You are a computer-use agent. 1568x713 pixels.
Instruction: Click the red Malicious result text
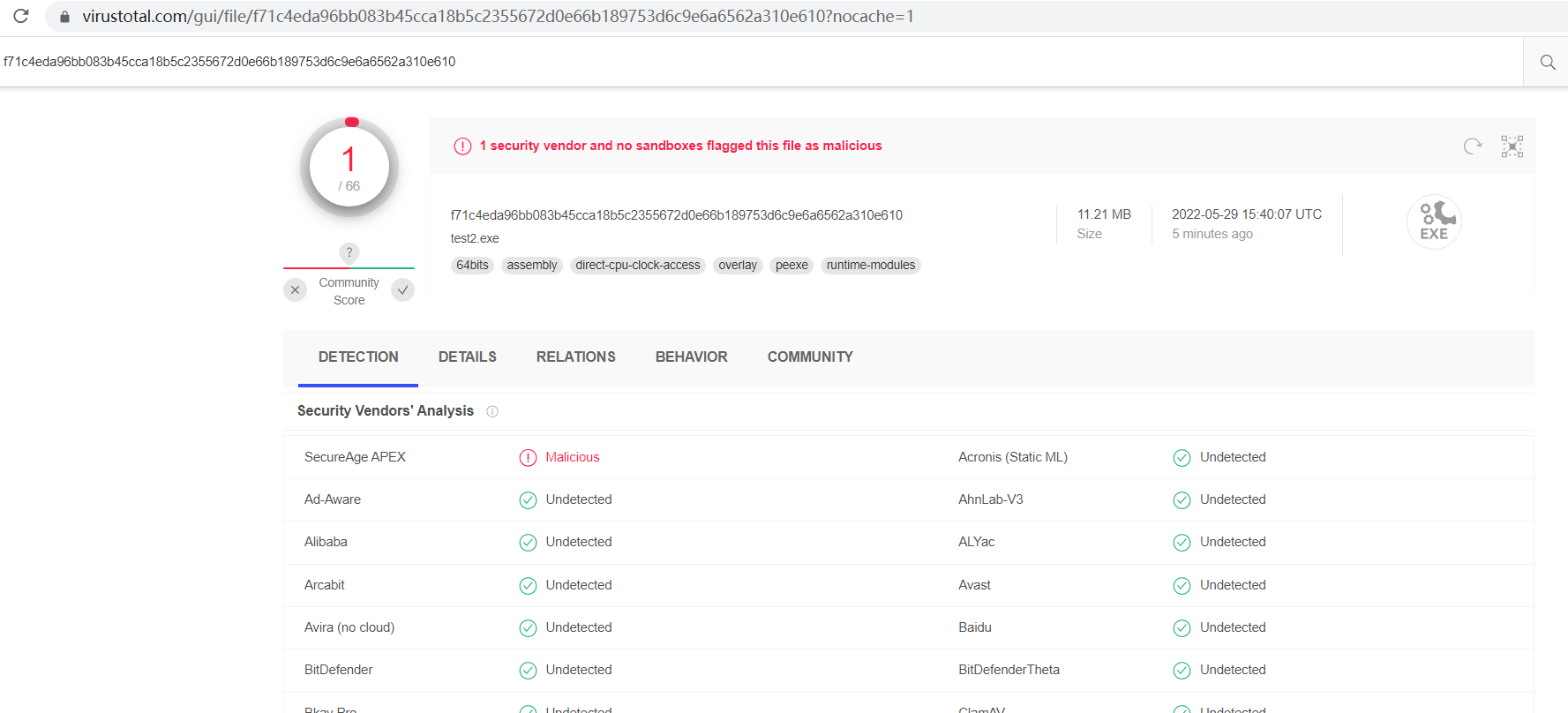coord(573,457)
